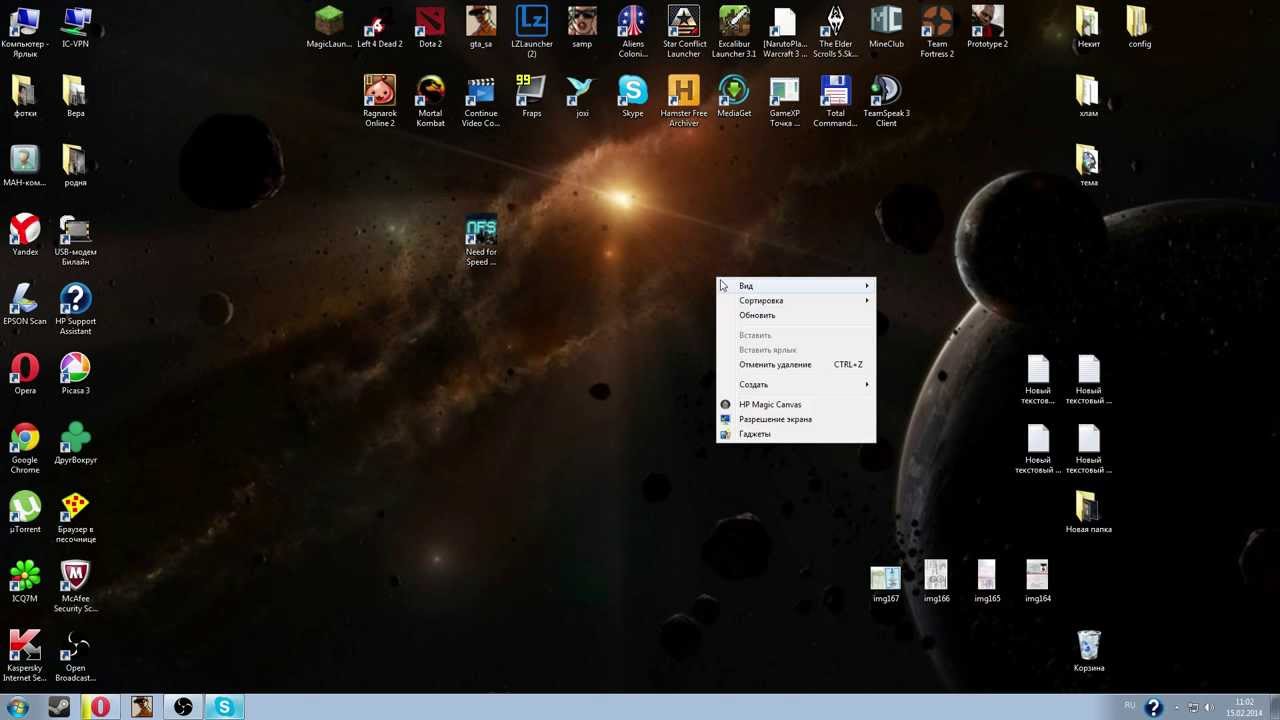Switch to Skype in the taskbar
Image resolution: width=1280 pixels, height=720 pixels.
[224, 707]
